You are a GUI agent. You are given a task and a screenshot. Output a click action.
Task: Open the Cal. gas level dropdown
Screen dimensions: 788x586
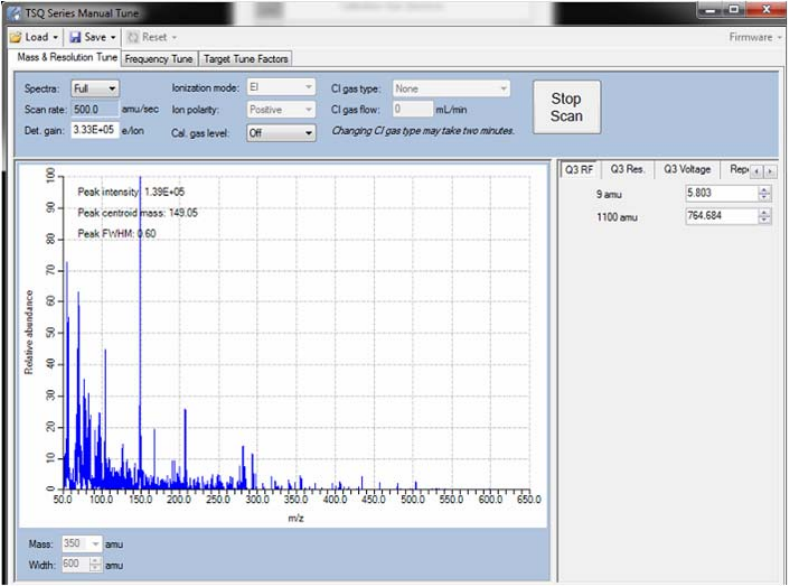[281, 131]
